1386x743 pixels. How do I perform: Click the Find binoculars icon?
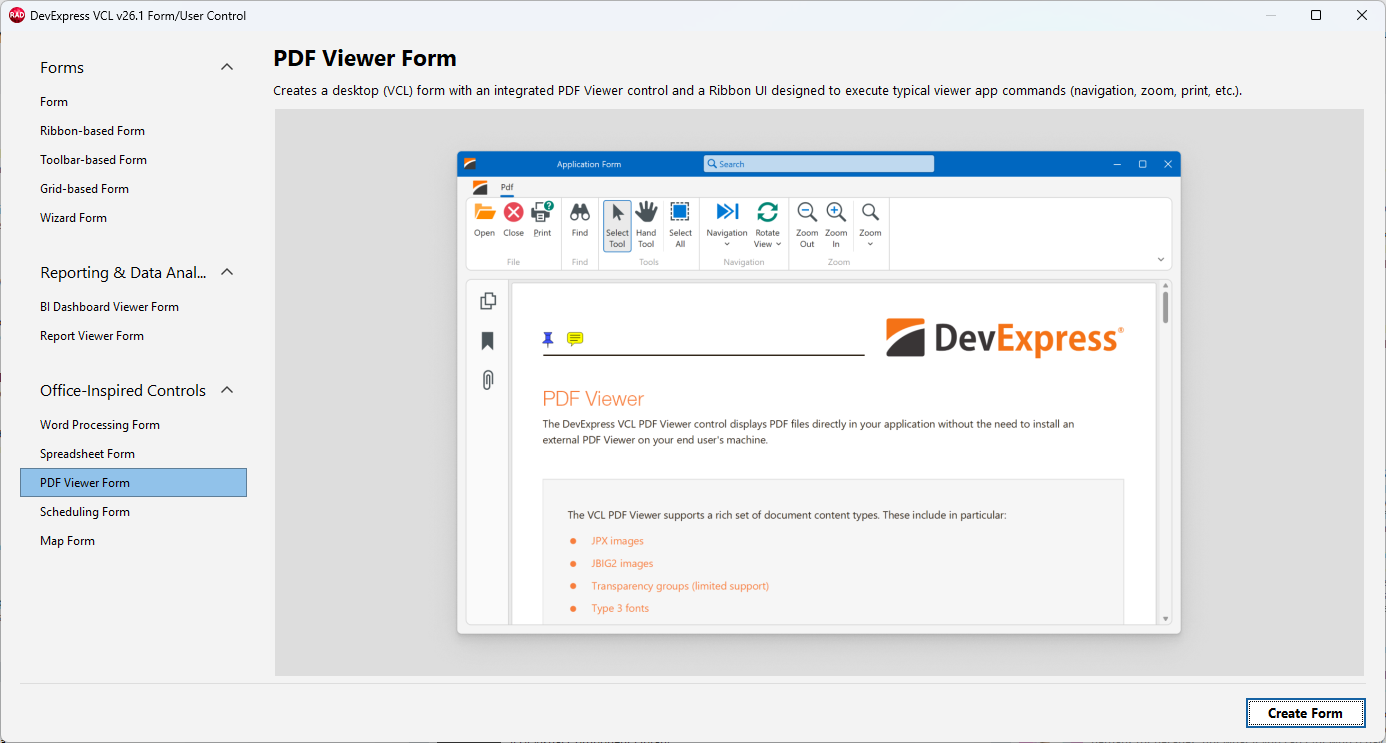pos(580,212)
